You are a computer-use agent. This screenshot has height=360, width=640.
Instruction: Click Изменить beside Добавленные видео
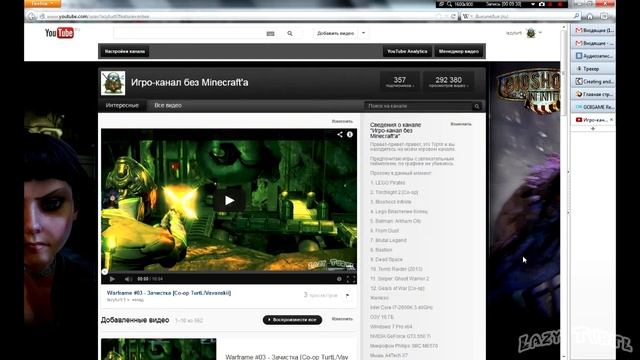(x=342, y=319)
